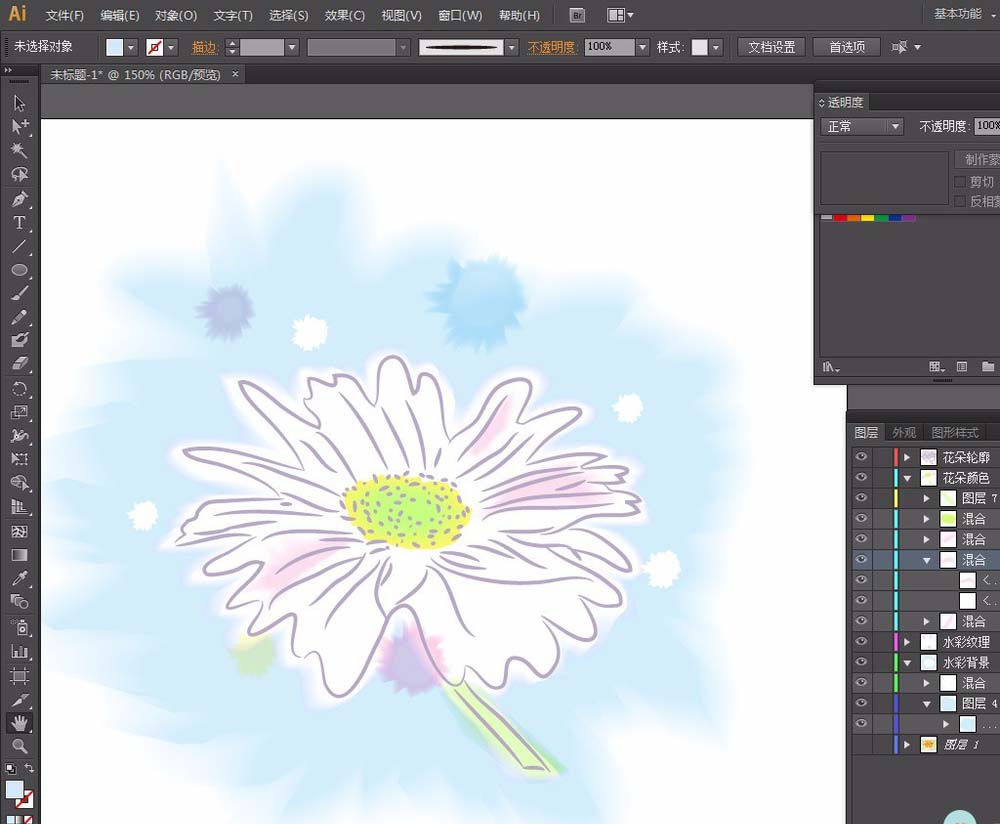This screenshot has height=824, width=1000.
Task: Select the Scale tool
Action: (19, 412)
